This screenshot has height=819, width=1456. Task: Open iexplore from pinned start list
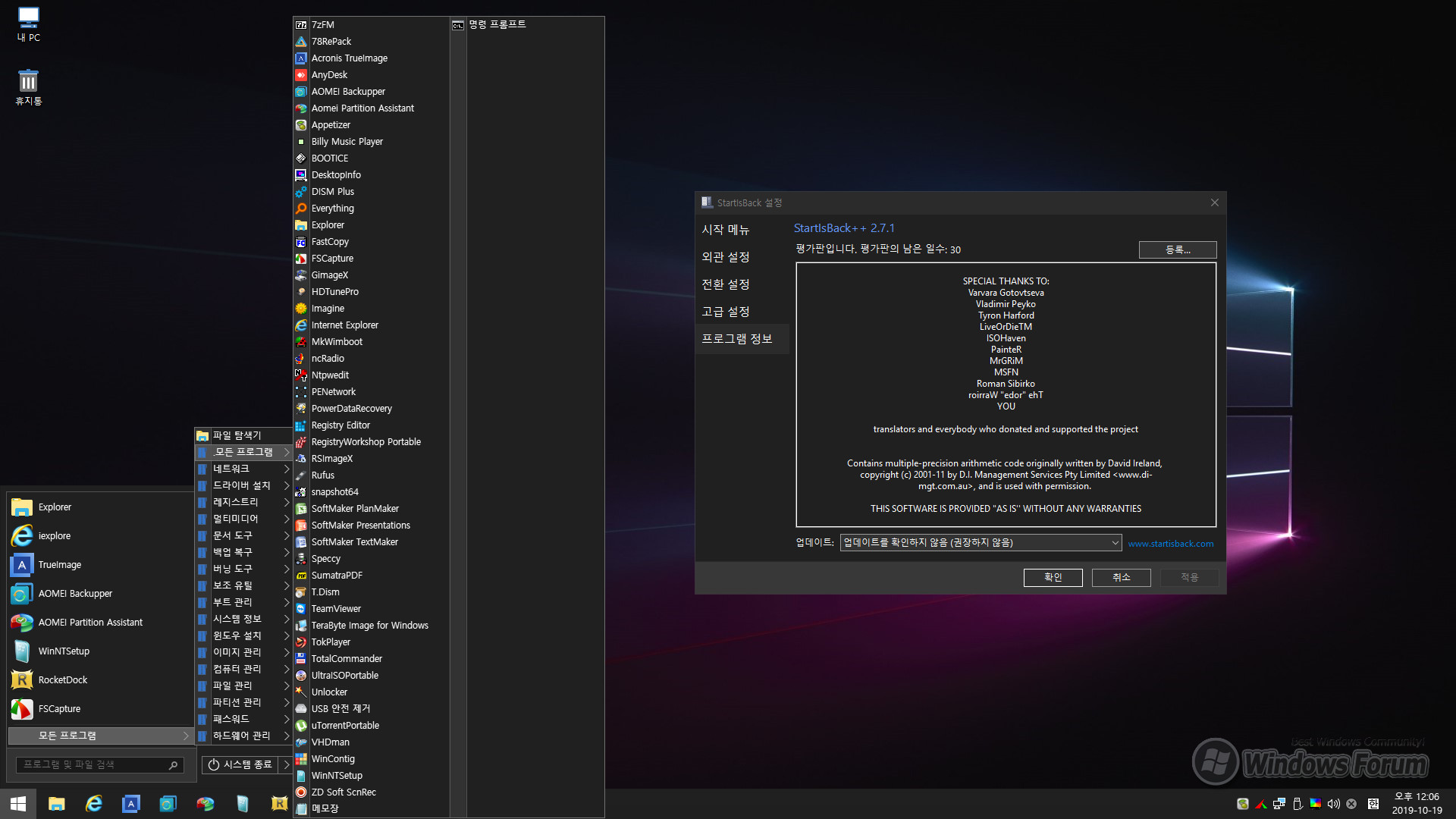click(x=99, y=535)
